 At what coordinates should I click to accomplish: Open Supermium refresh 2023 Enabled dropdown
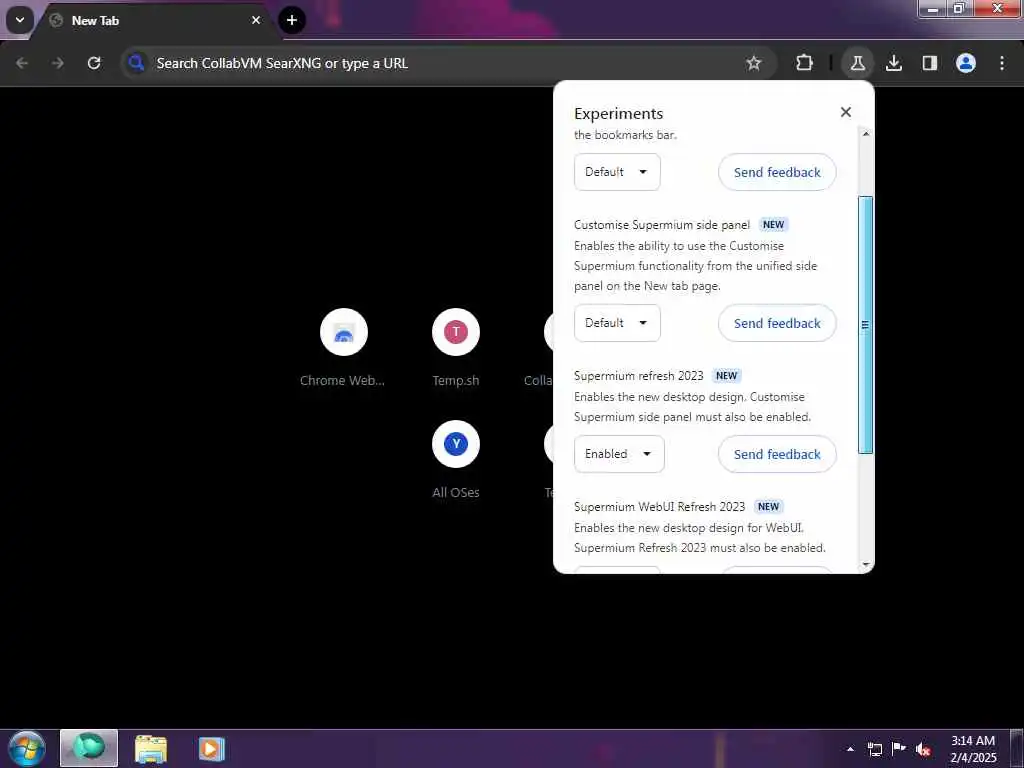pos(619,454)
